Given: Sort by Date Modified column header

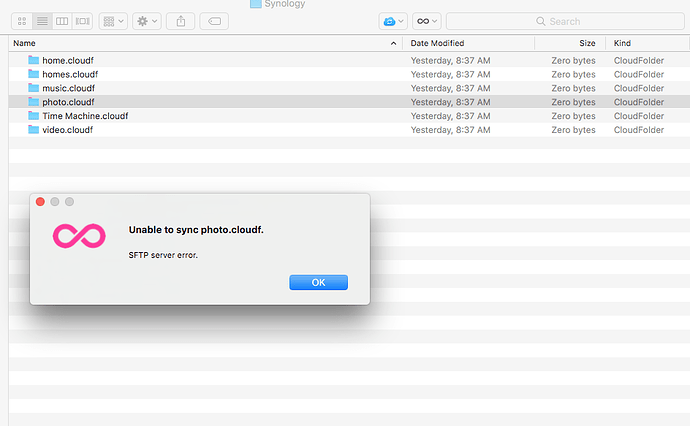Looking at the screenshot, I should pos(468,44).
